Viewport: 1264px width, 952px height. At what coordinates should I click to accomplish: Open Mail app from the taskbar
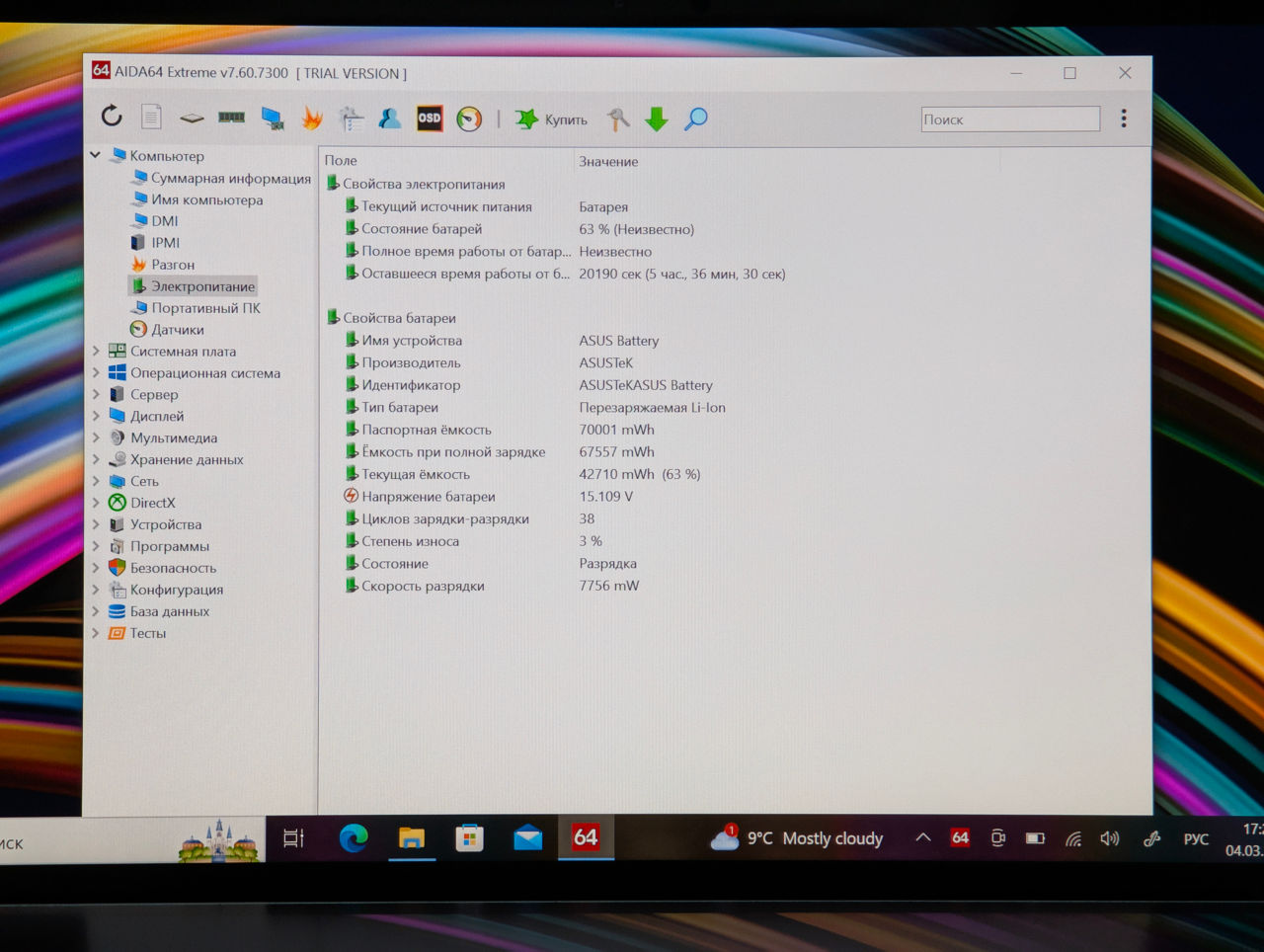(x=528, y=838)
